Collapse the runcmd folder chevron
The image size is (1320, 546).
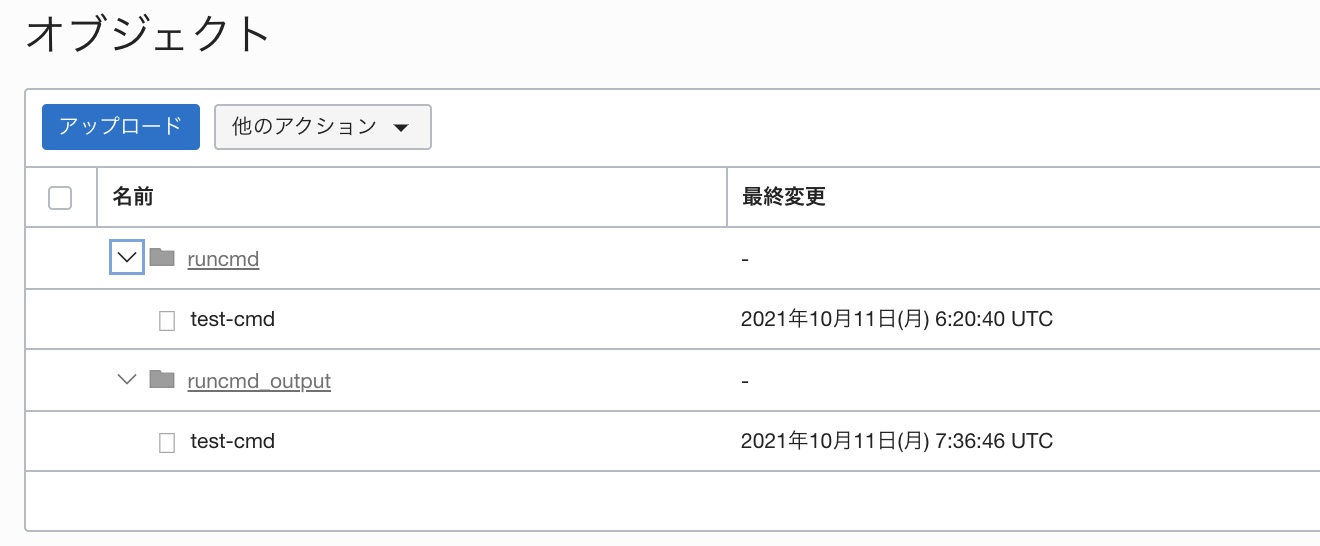point(126,258)
